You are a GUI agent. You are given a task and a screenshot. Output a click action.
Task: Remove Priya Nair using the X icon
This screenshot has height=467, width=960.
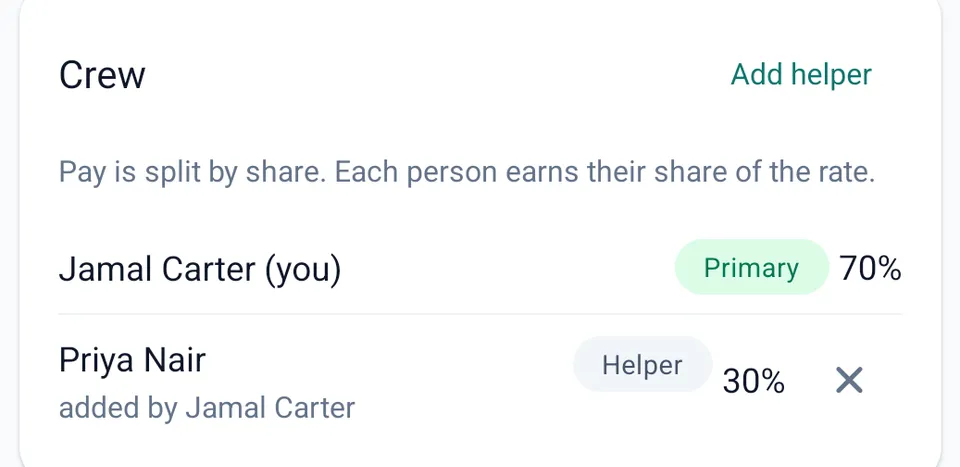click(849, 381)
